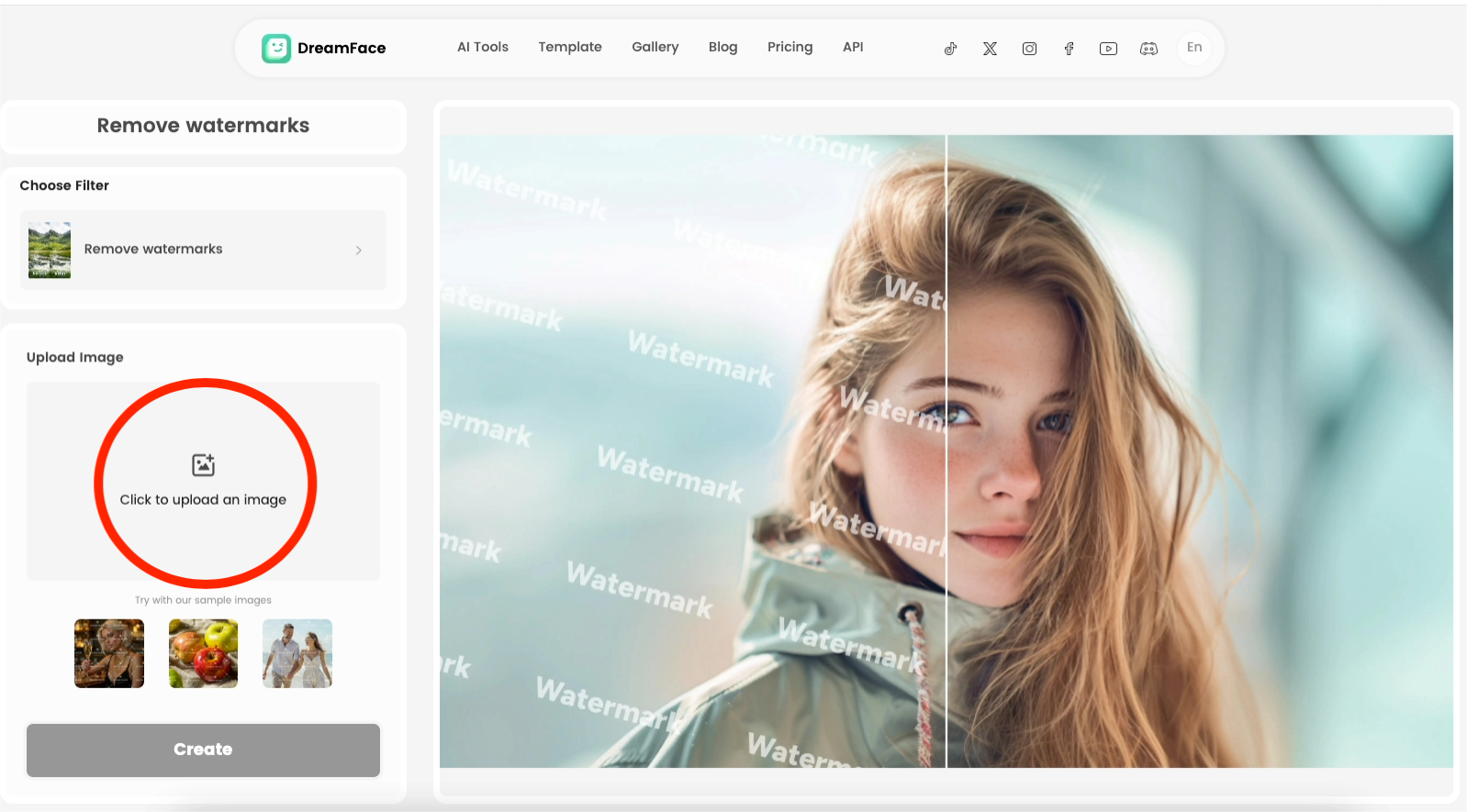Open the TikTok social link icon

coord(950,49)
